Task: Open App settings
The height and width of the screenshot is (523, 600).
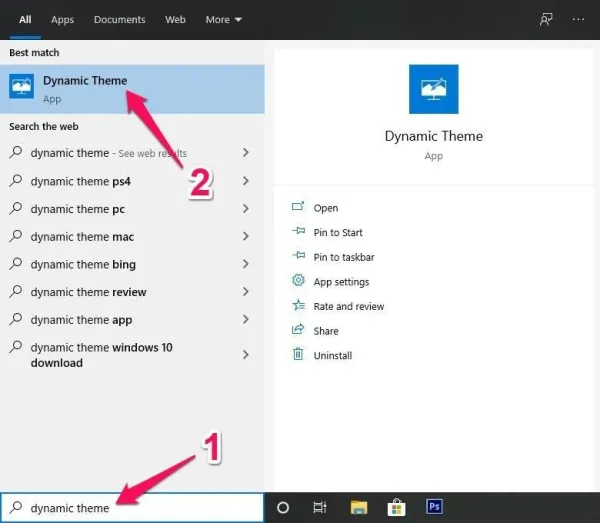Action: point(341,282)
